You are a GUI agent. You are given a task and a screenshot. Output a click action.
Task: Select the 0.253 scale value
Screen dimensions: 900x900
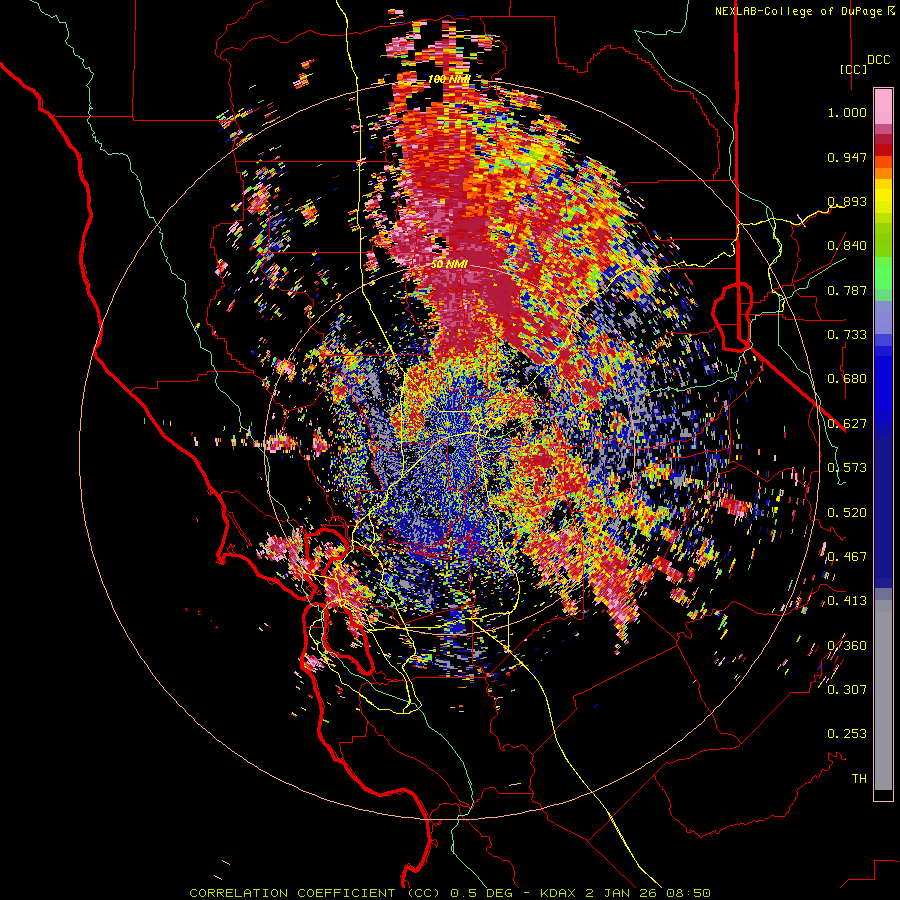[847, 734]
